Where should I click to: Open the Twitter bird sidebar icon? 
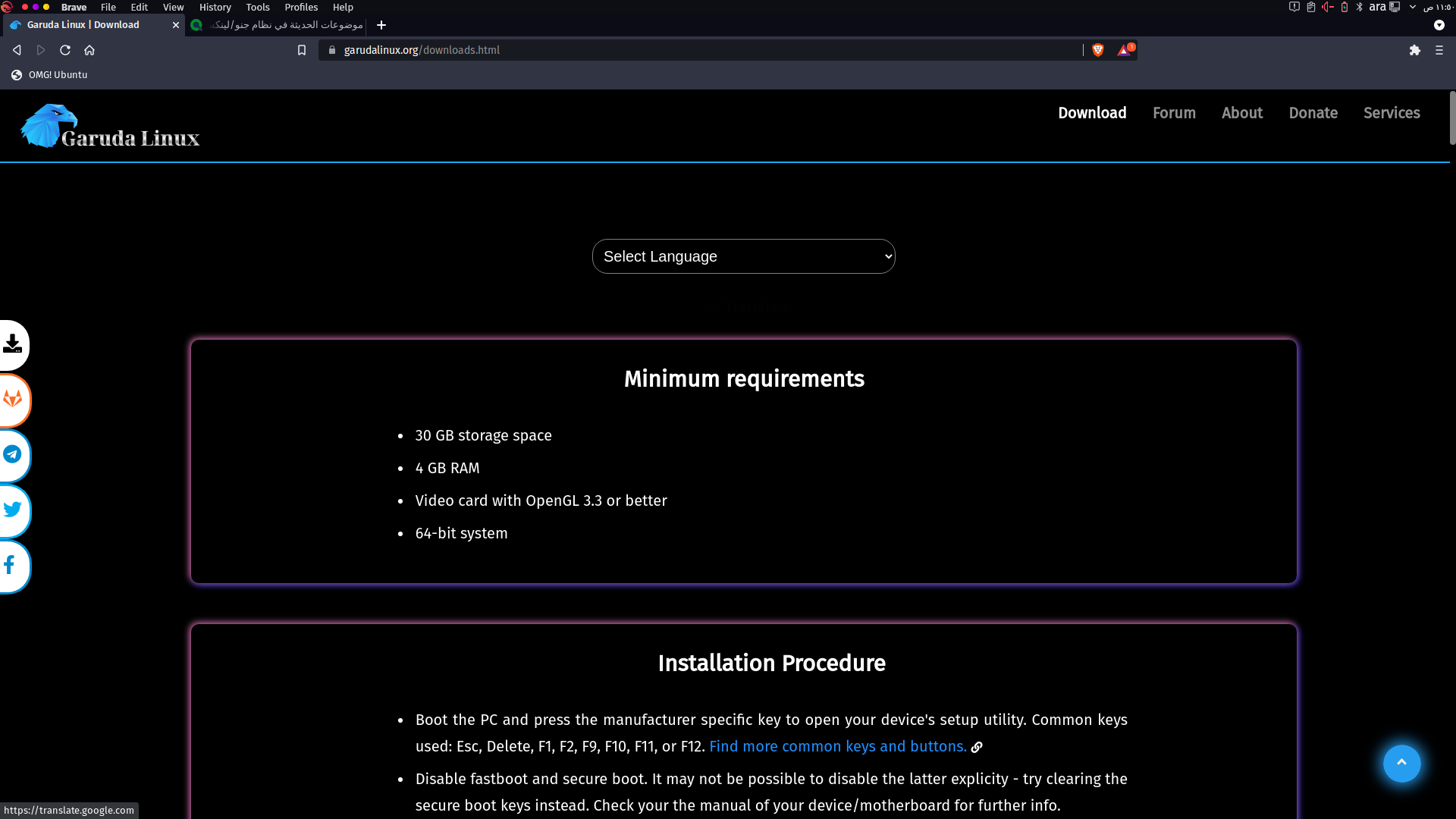tap(12, 510)
